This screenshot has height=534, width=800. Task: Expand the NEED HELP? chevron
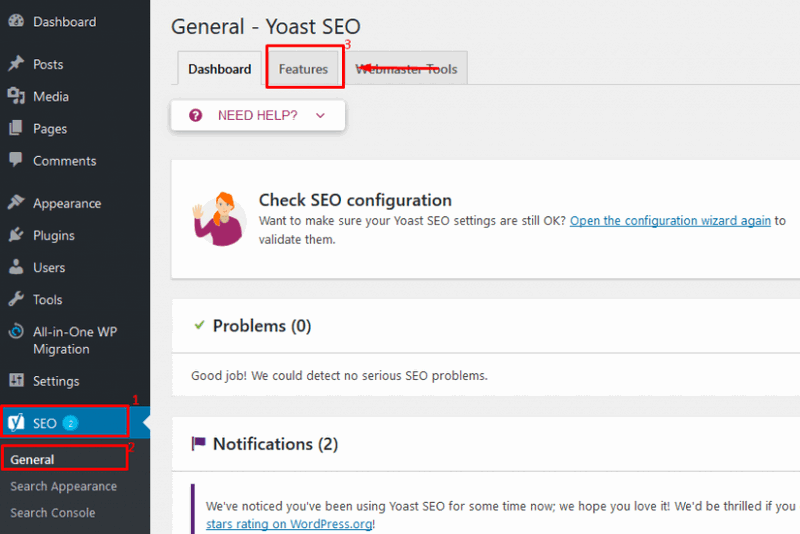click(x=320, y=115)
